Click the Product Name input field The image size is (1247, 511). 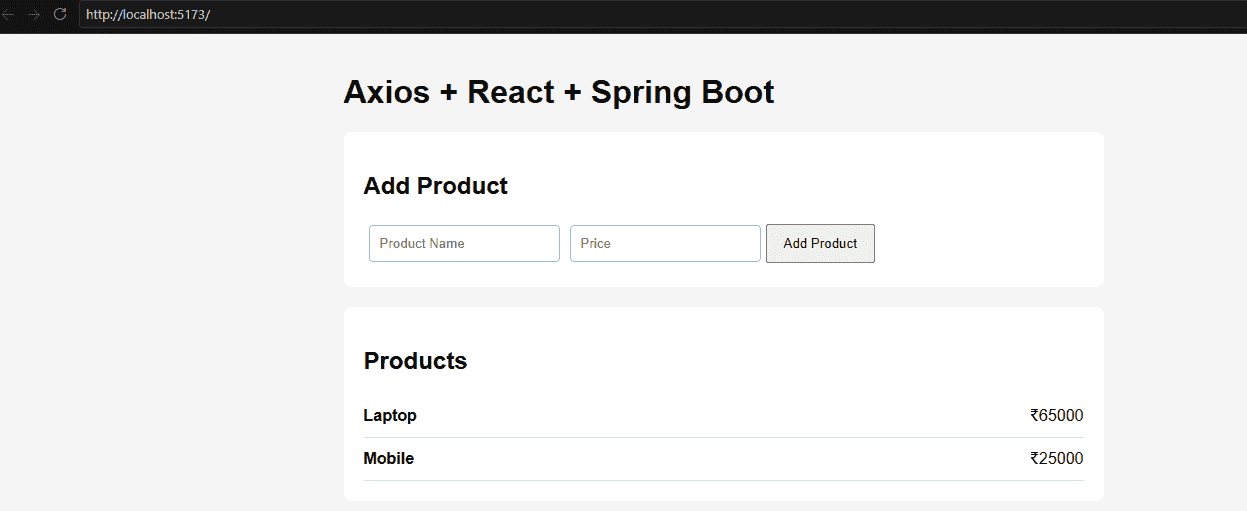(464, 243)
